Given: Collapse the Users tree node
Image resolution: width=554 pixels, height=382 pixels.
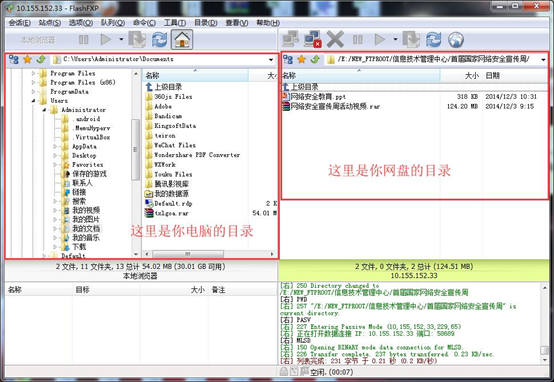Looking at the screenshot, I should tap(33, 101).
